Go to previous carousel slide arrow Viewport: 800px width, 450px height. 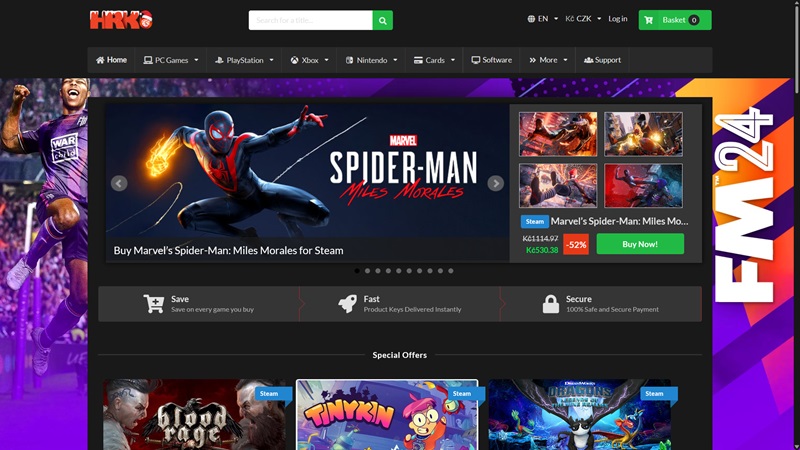click(x=119, y=183)
